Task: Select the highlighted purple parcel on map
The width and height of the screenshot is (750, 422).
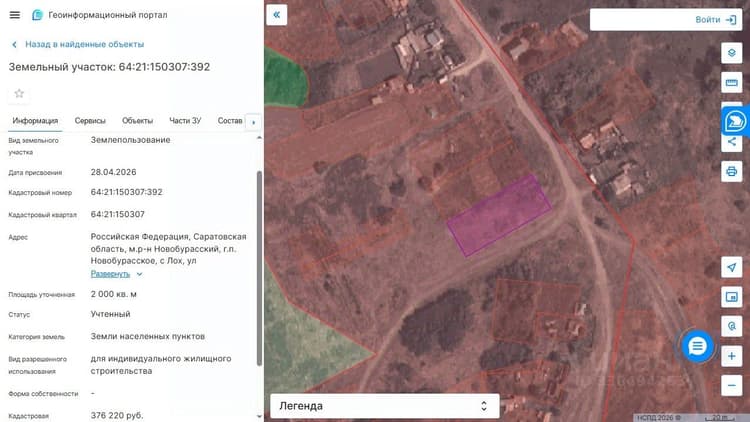Action: [x=499, y=215]
